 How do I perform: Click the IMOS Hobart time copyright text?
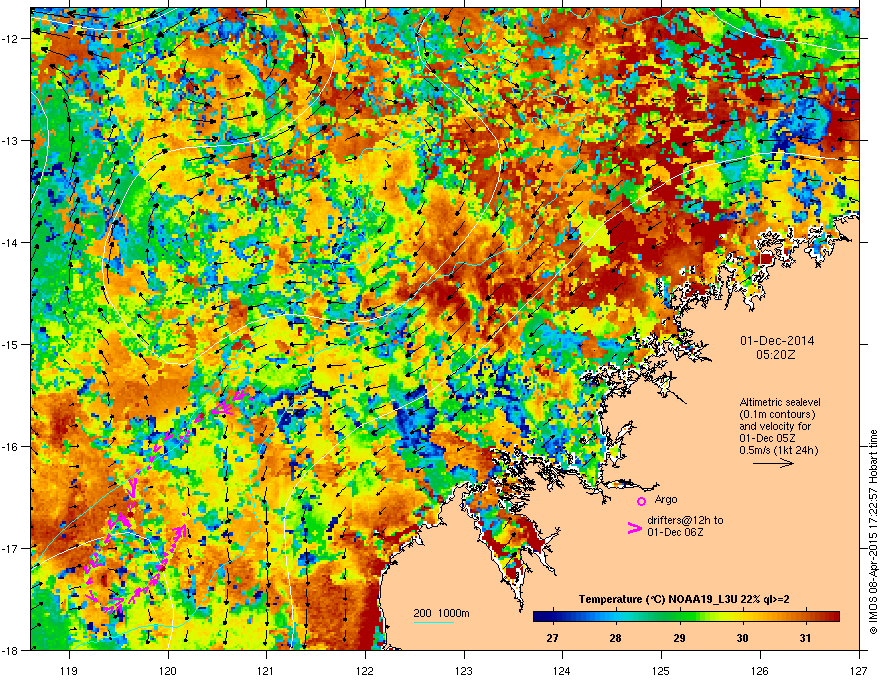[873, 532]
